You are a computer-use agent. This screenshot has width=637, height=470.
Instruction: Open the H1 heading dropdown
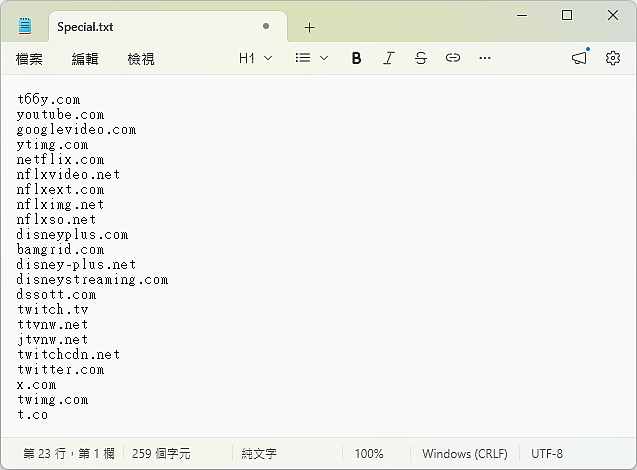pyautogui.click(x=255, y=58)
